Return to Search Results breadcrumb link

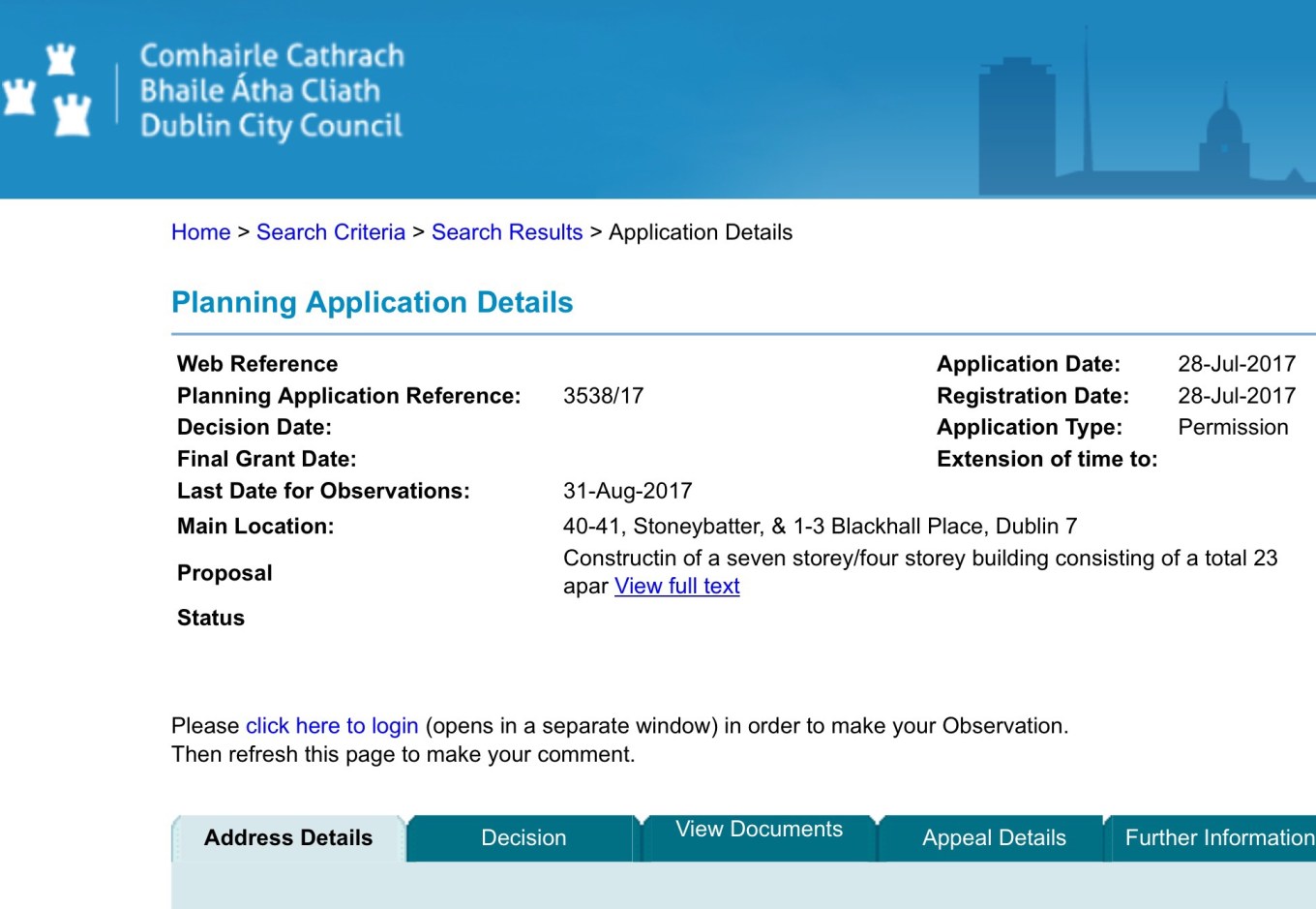[506, 232]
